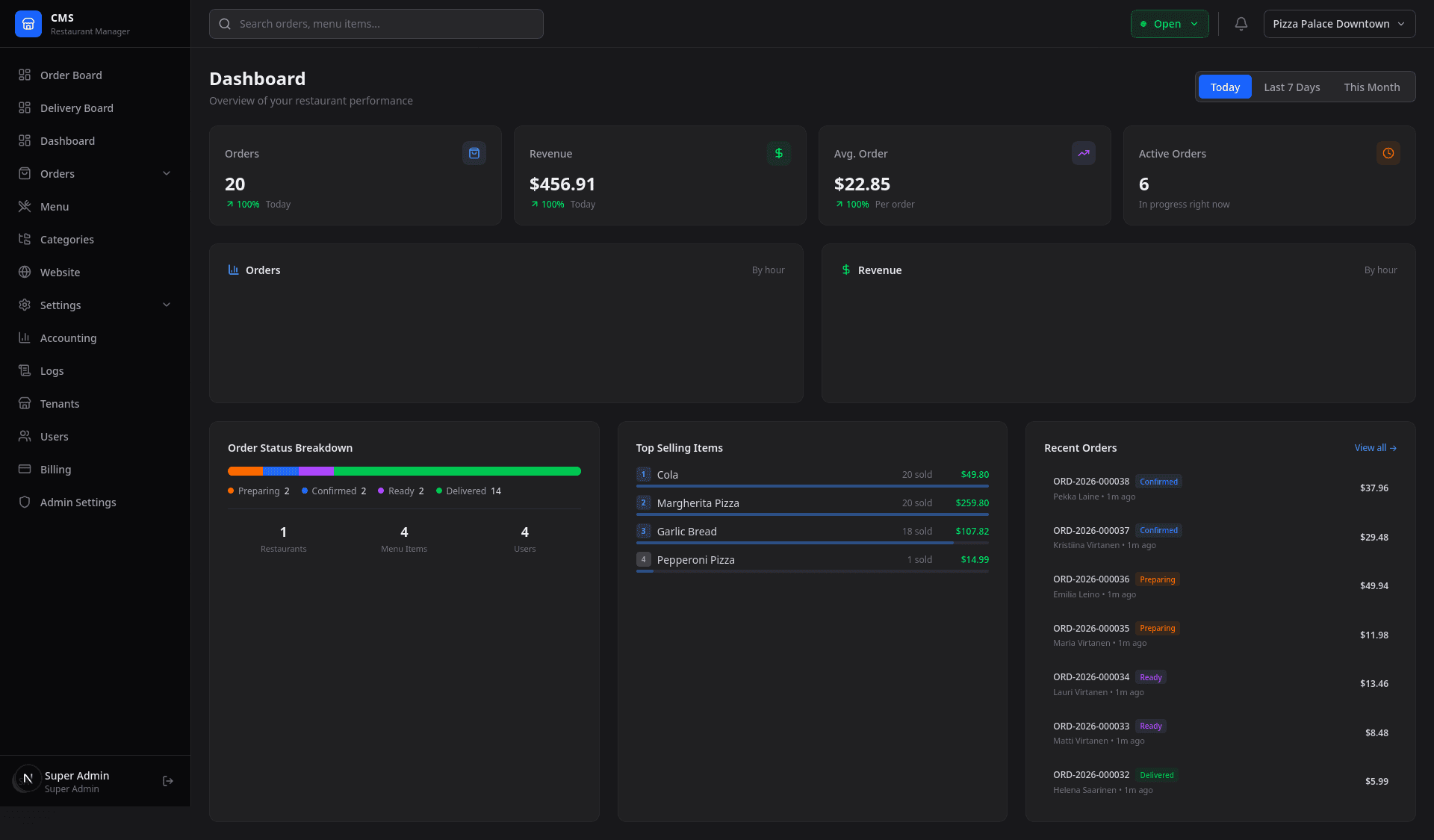Click the View all recent orders link
This screenshot has height=840, width=1434.
(x=1375, y=447)
